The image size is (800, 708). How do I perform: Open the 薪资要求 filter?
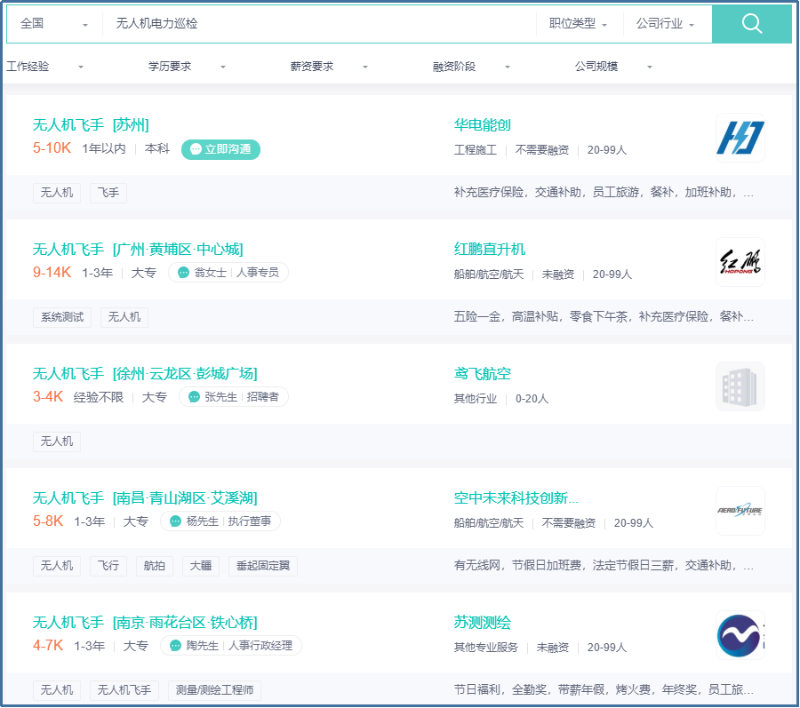click(329, 66)
